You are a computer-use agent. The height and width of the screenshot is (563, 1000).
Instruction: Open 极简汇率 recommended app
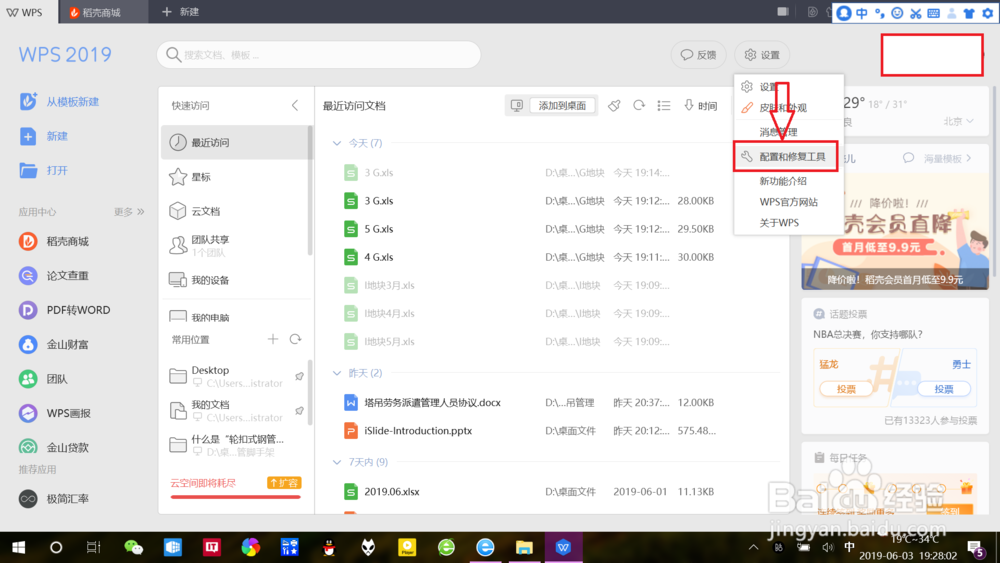click(x=54, y=499)
